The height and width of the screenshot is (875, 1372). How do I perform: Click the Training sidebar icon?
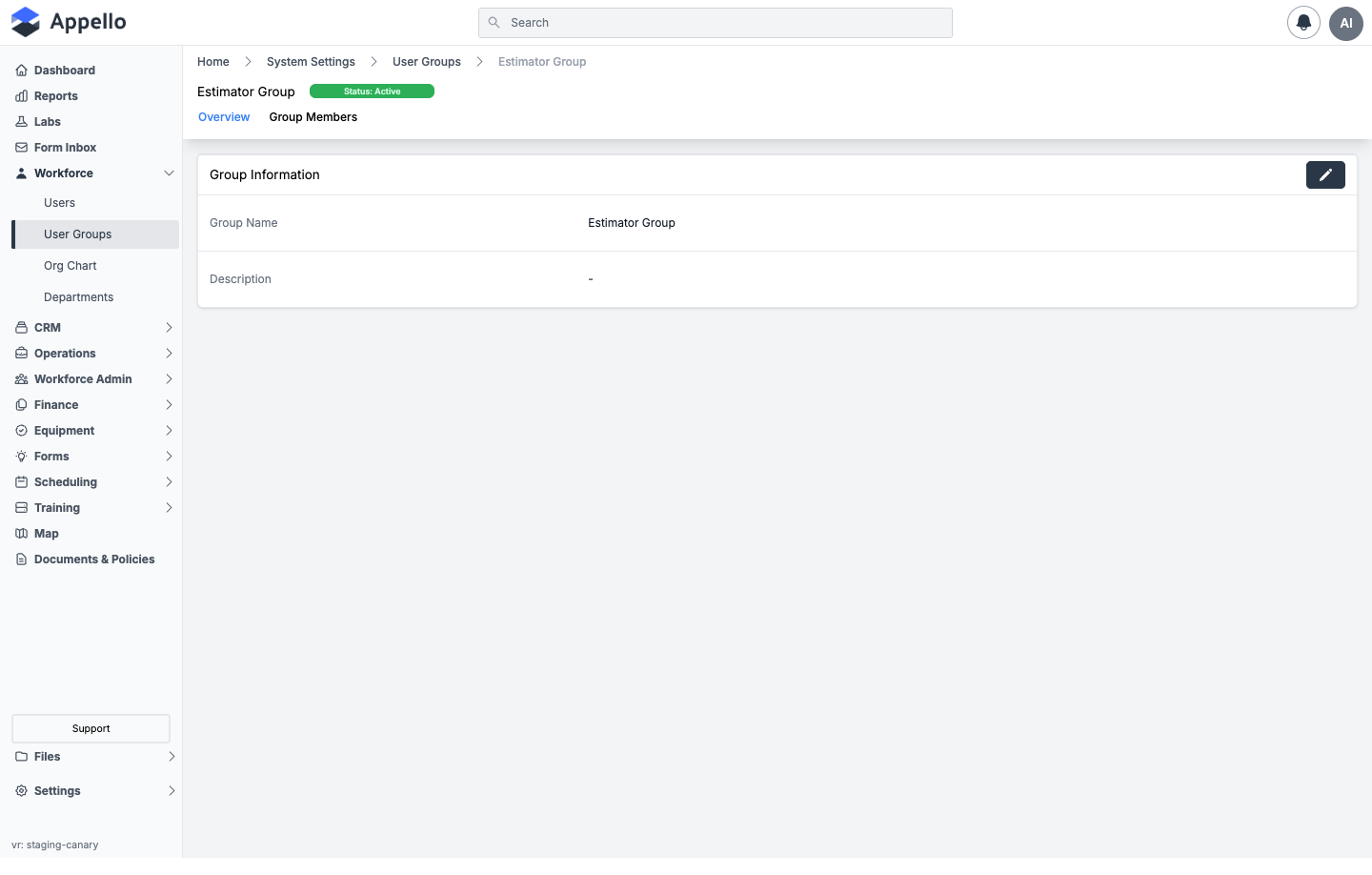click(21, 508)
